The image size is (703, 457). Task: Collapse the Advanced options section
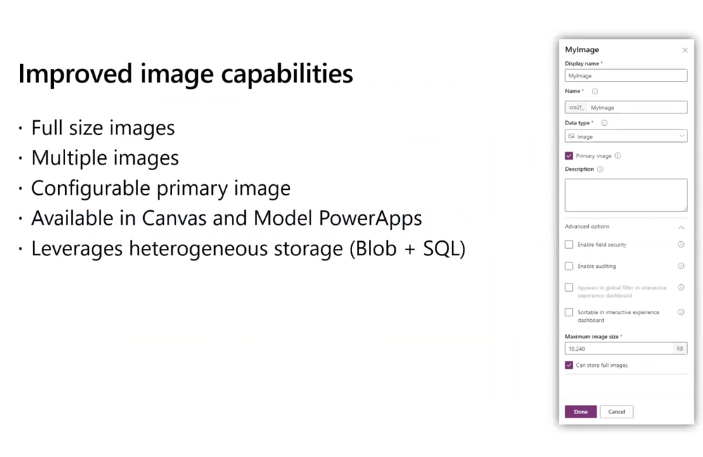point(681,226)
